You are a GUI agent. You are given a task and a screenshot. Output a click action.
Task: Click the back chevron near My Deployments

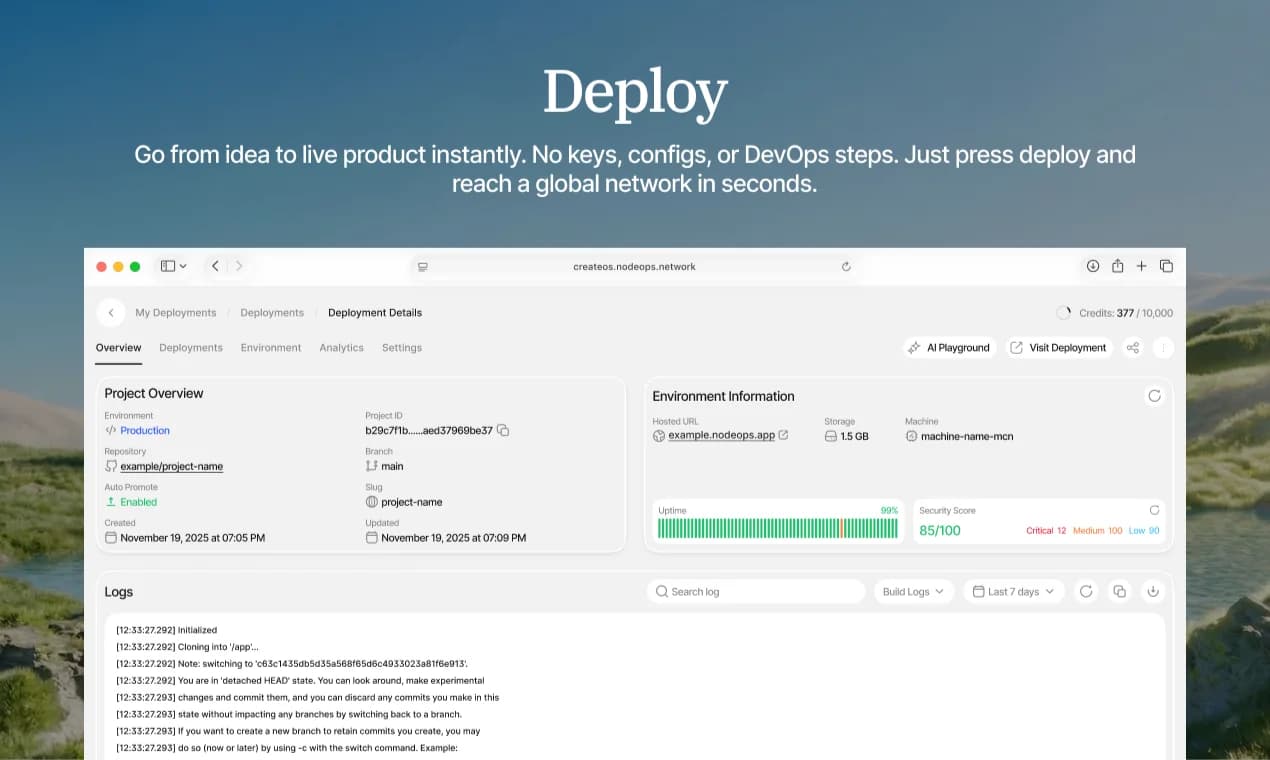point(110,312)
